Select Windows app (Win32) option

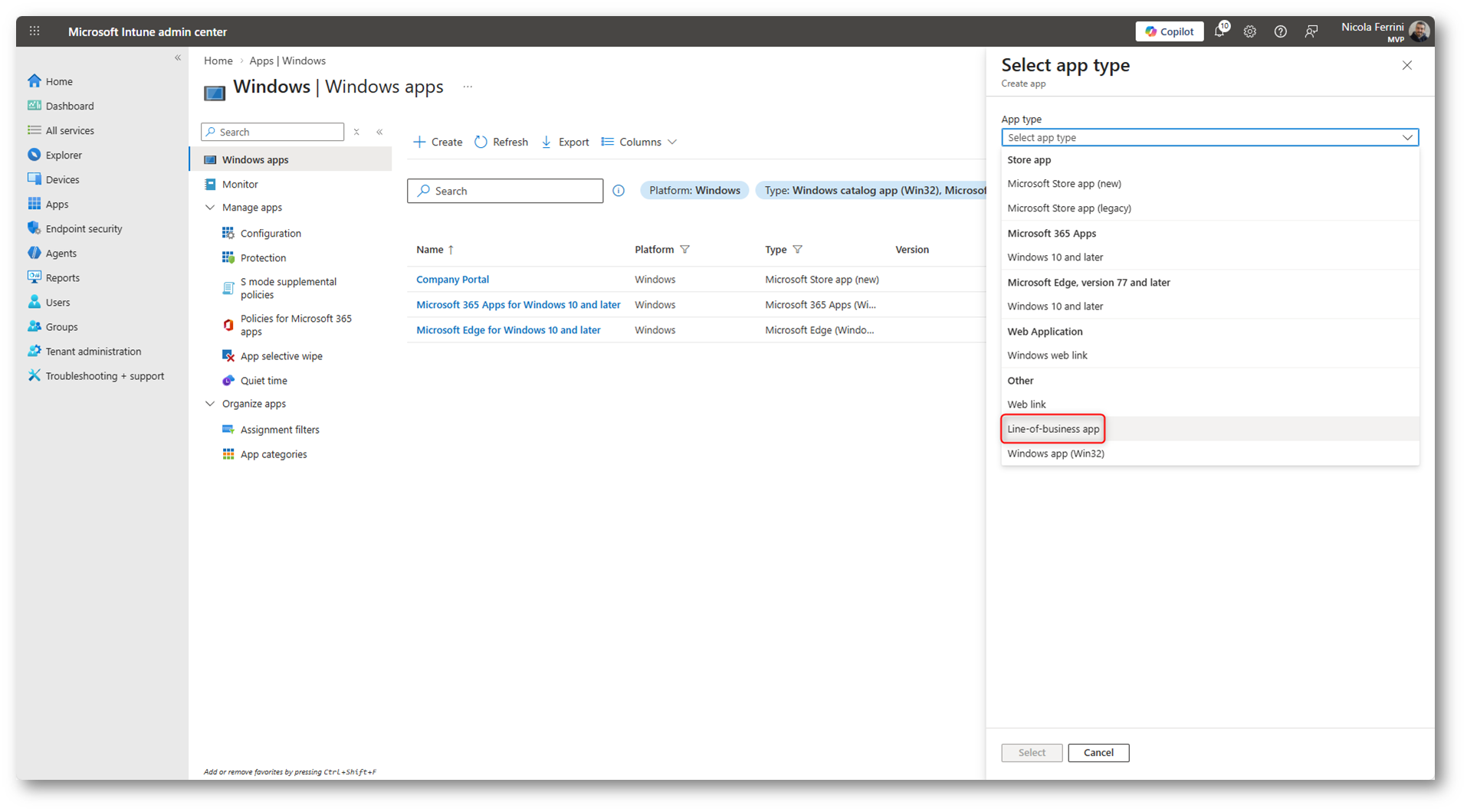(x=1055, y=453)
